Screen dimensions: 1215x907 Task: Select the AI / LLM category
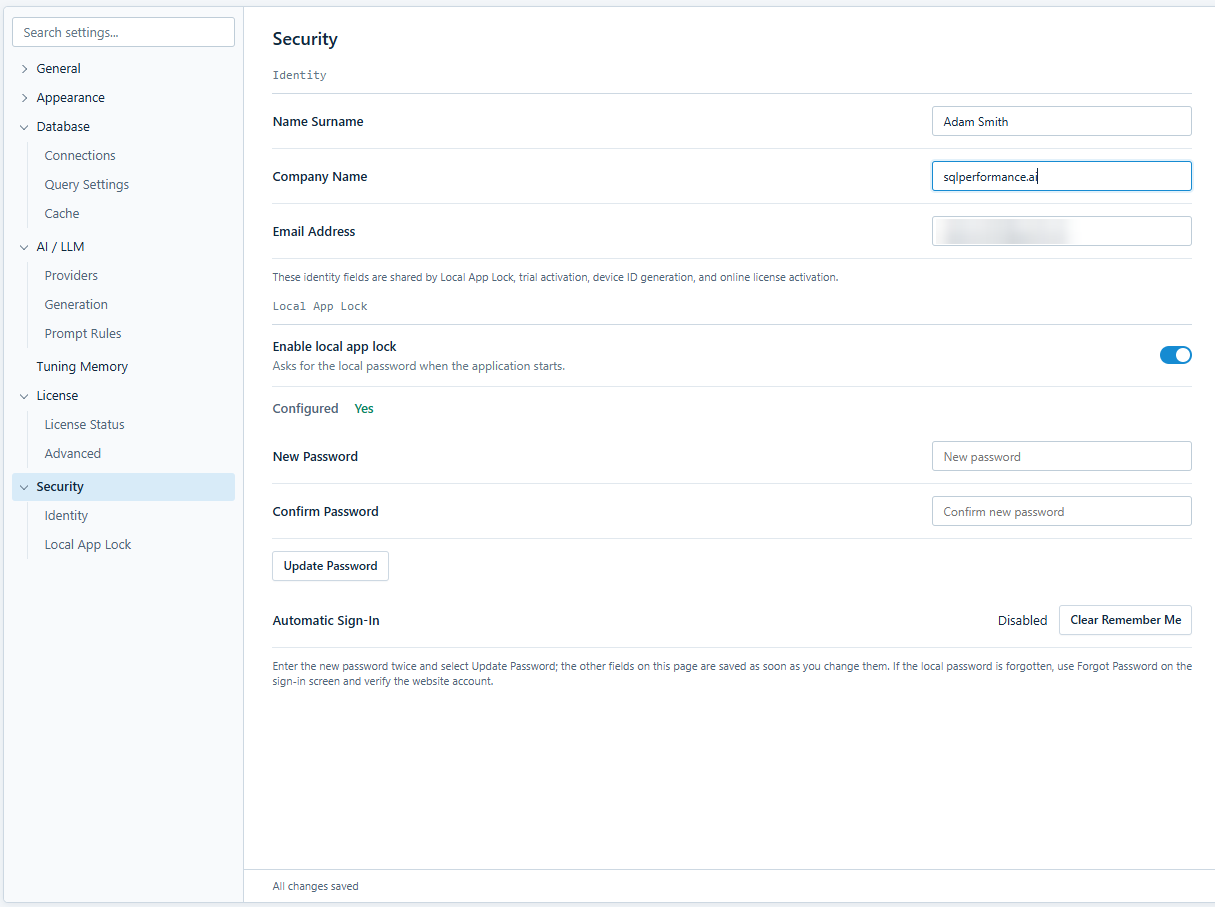61,247
